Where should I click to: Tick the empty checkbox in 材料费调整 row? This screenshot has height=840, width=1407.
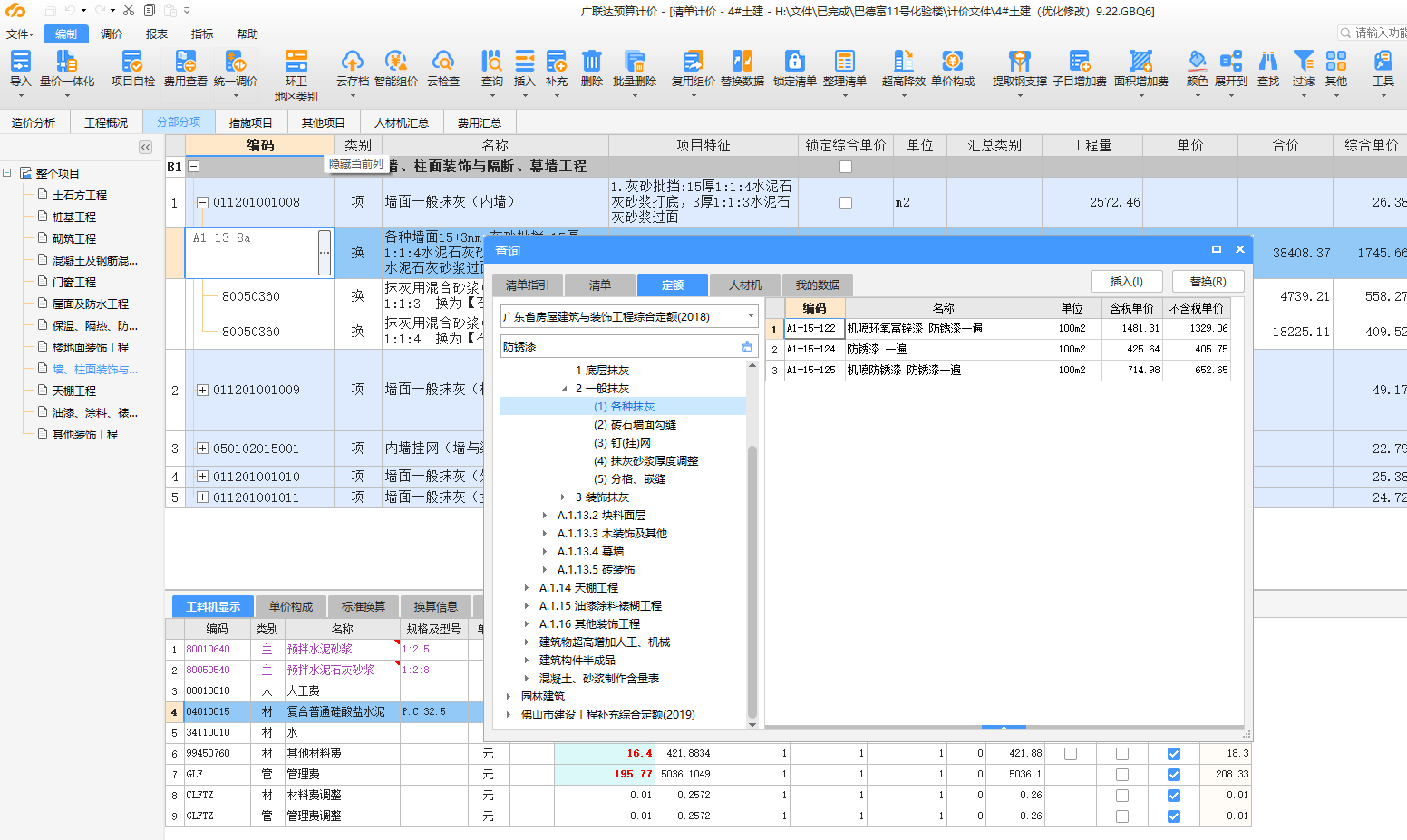click(x=1122, y=796)
